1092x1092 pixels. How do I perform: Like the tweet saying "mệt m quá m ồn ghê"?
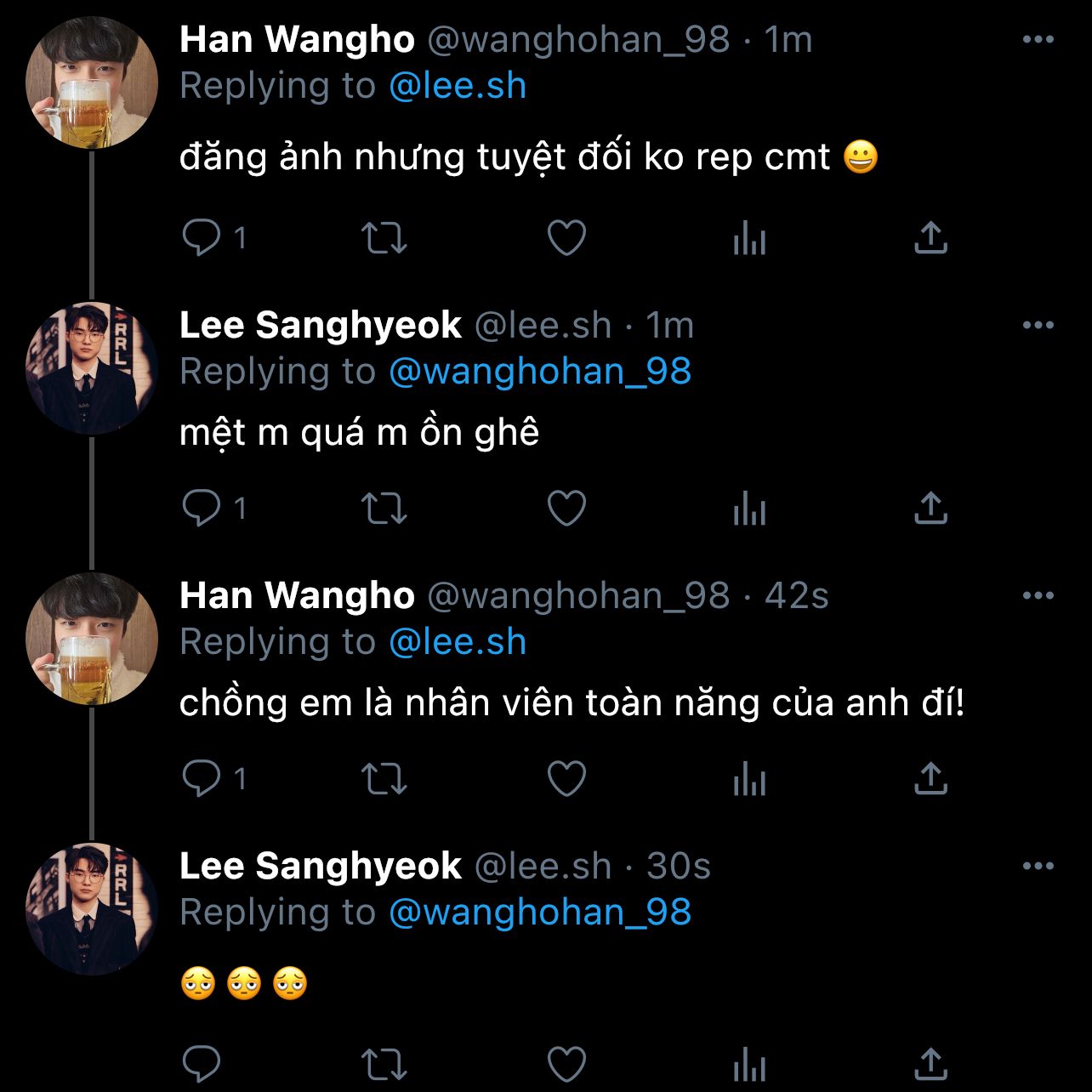click(566, 509)
